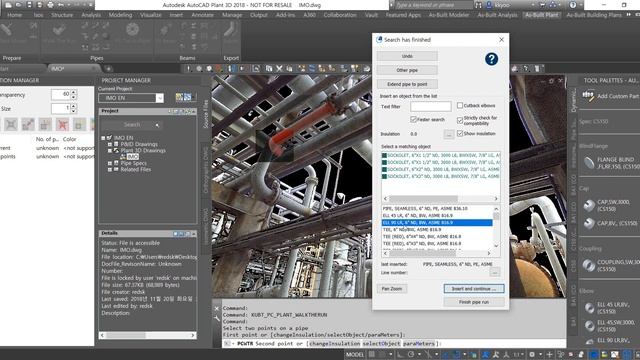Select ELL 45 LR, 6" ND list row
The image size is (640, 360).
tap(437, 216)
